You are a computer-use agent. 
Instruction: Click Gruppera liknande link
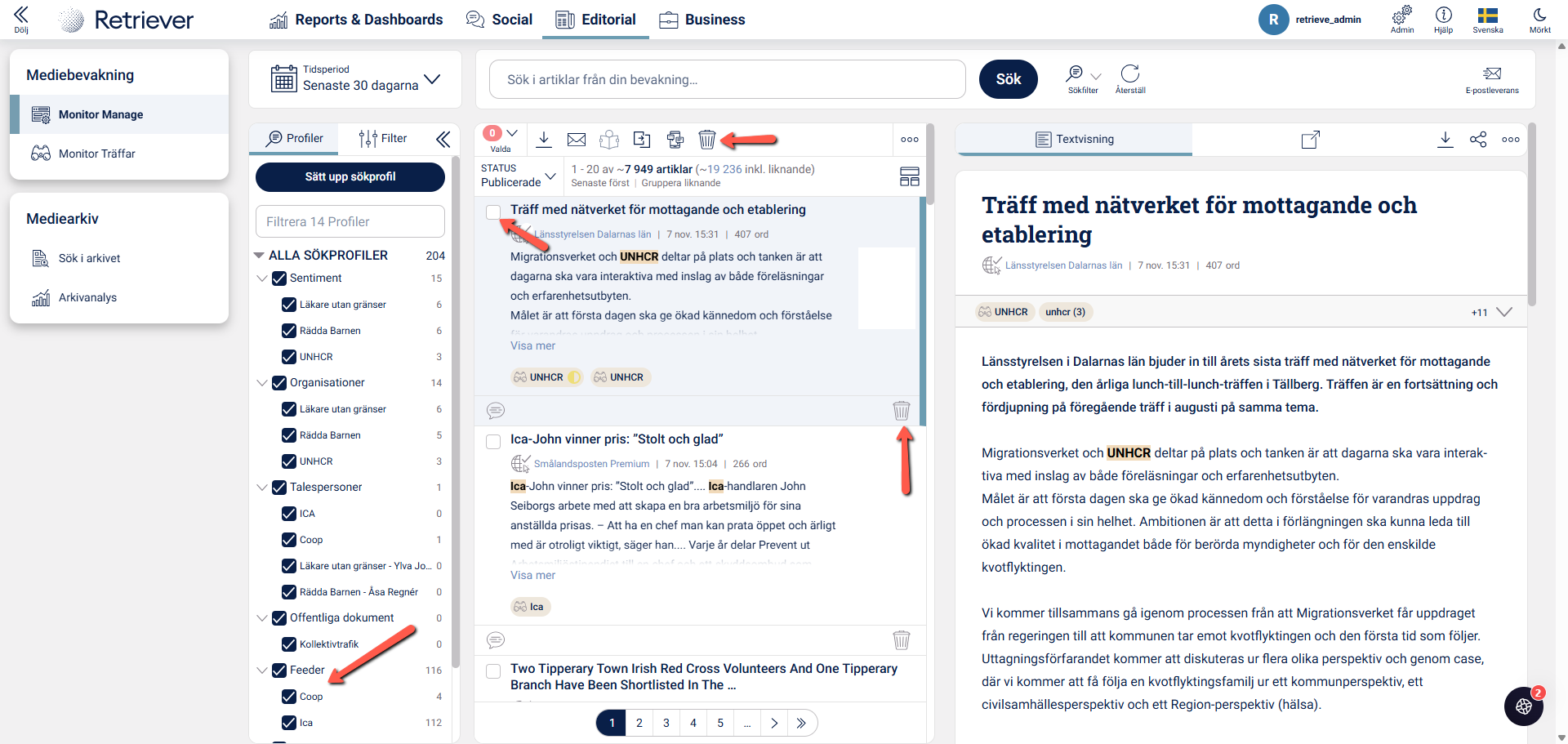coord(681,183)
